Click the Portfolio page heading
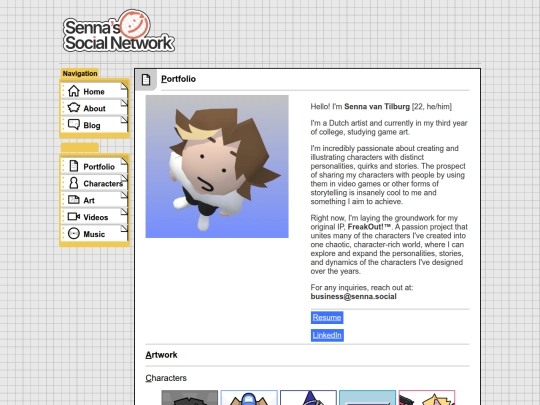The width and height of the screenshot is (540, 405). coord(178,79)
